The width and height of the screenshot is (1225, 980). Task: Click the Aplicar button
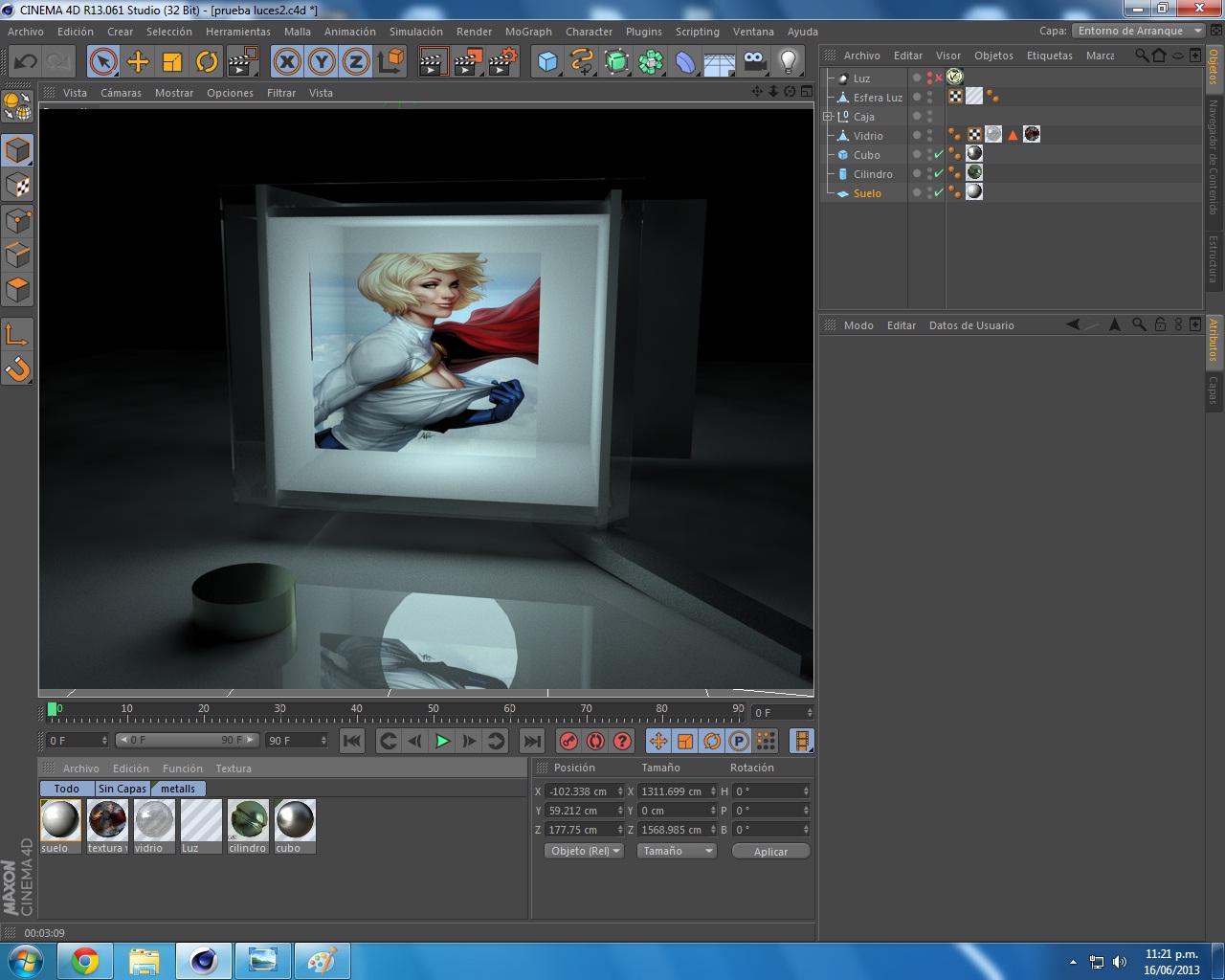coord(770,851)
